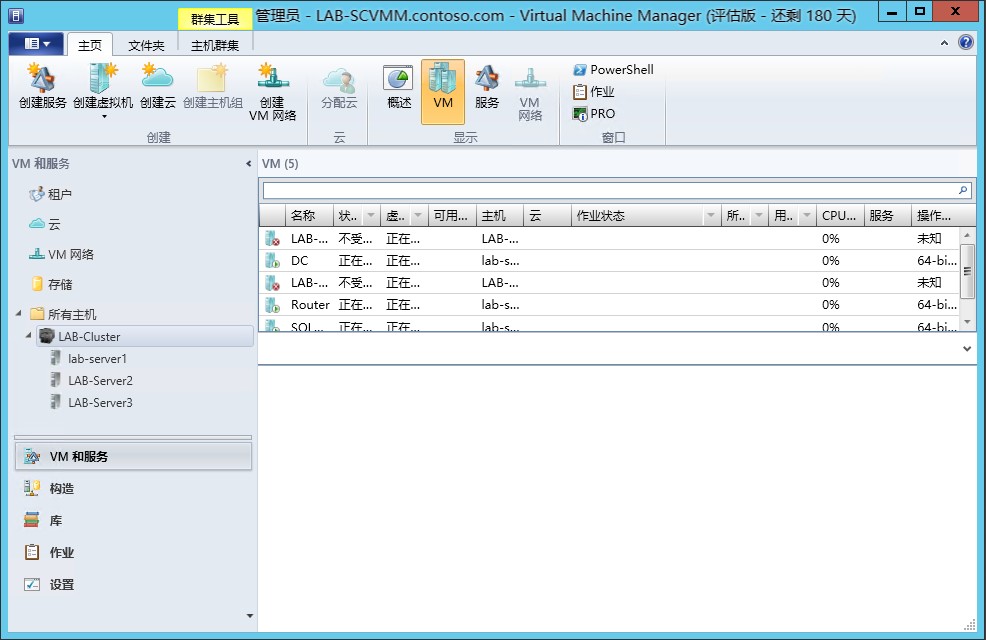
Task: Collapse the 所有主机 tree node
Action: (19, 313)
